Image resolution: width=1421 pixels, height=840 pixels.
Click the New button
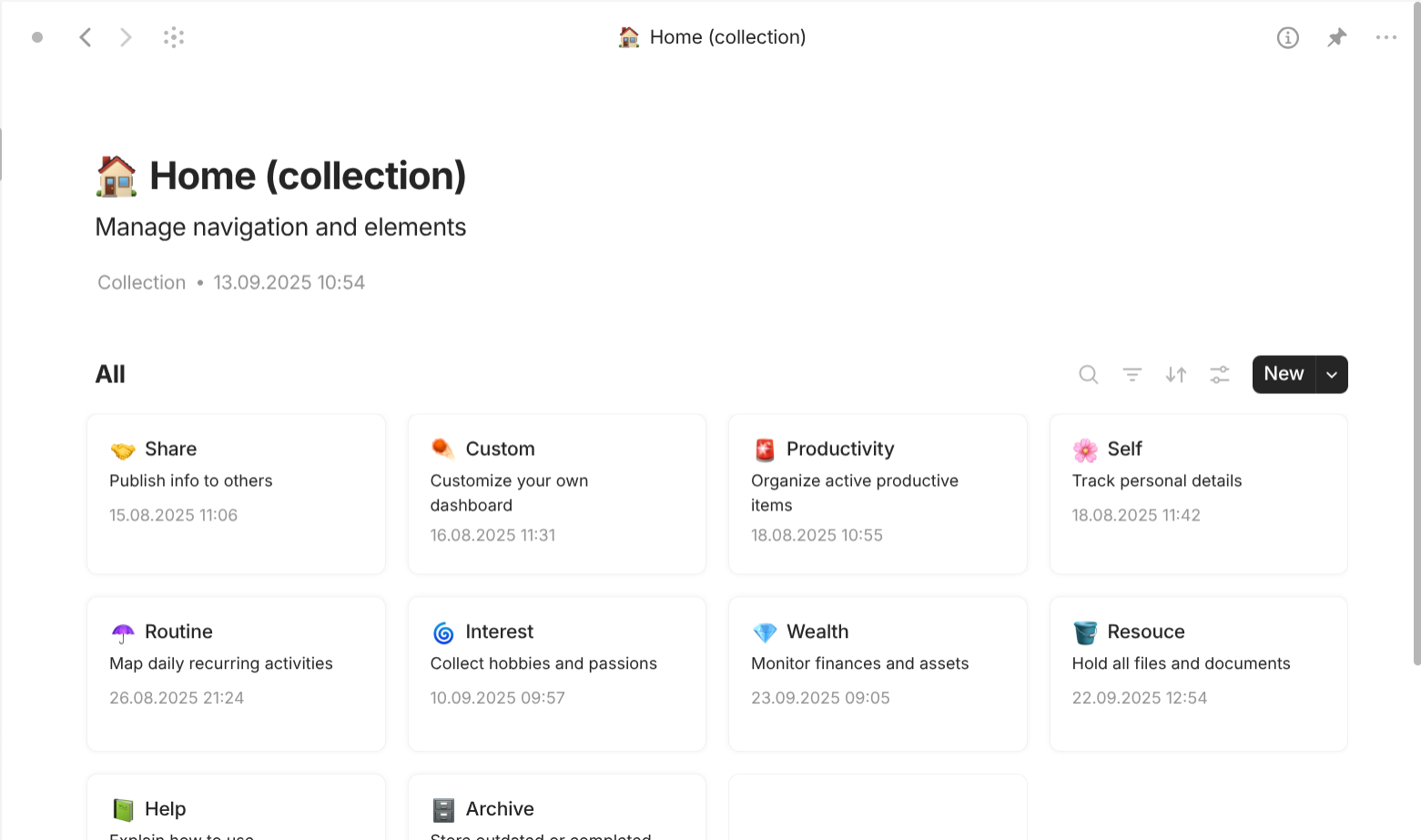[1284, 374]
